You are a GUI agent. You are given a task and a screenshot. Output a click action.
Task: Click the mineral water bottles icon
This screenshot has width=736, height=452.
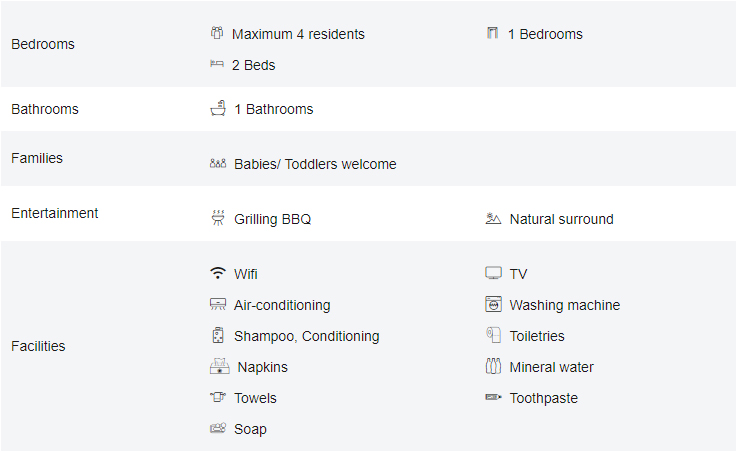[x=493, y=366]
